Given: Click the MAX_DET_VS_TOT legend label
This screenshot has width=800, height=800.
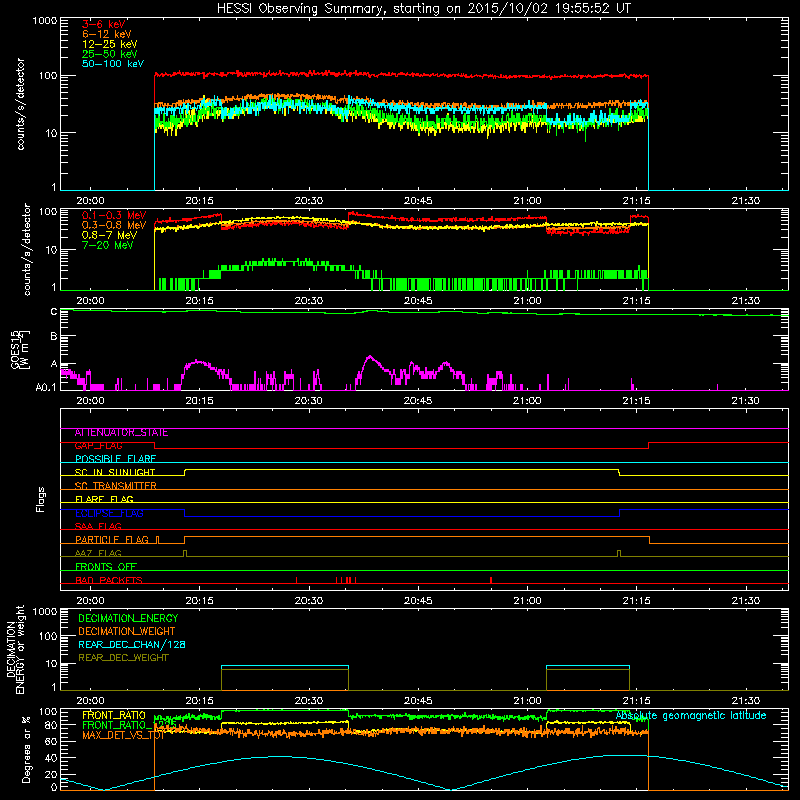Looking at the screenshot, I should (x=123, y=735).
